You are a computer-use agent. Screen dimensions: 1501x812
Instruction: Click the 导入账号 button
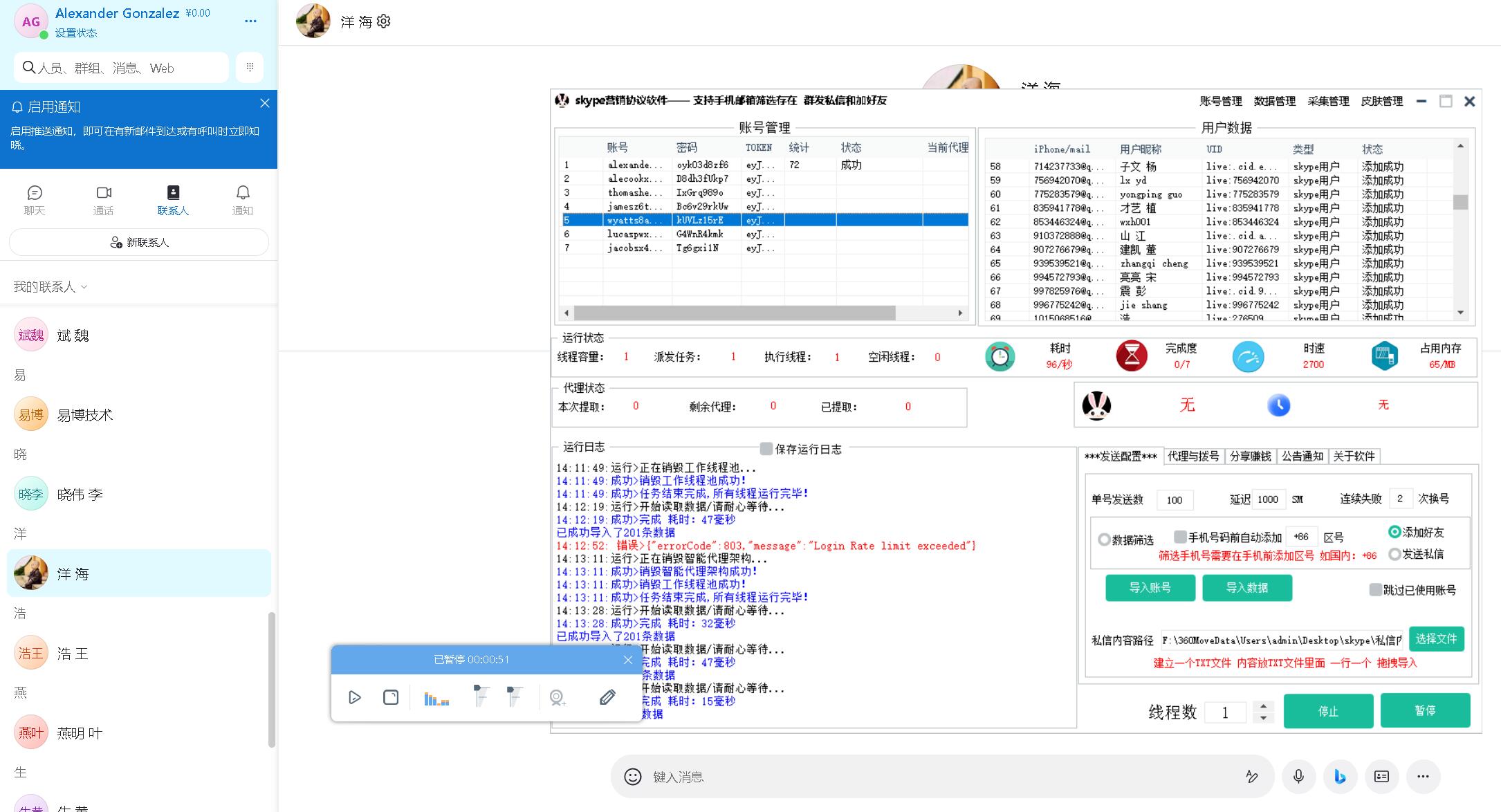[1150, 587]
